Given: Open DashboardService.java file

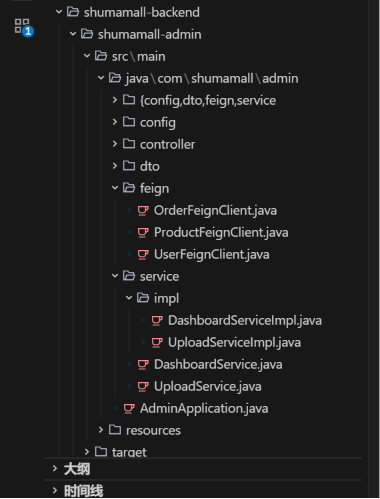Looking at the screenshot, I should [218, 365].
